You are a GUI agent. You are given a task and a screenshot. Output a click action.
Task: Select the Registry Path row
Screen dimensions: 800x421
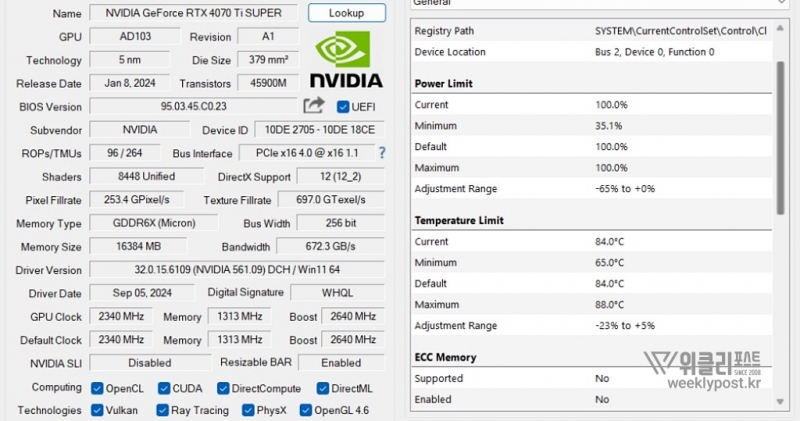coord(590,31)
